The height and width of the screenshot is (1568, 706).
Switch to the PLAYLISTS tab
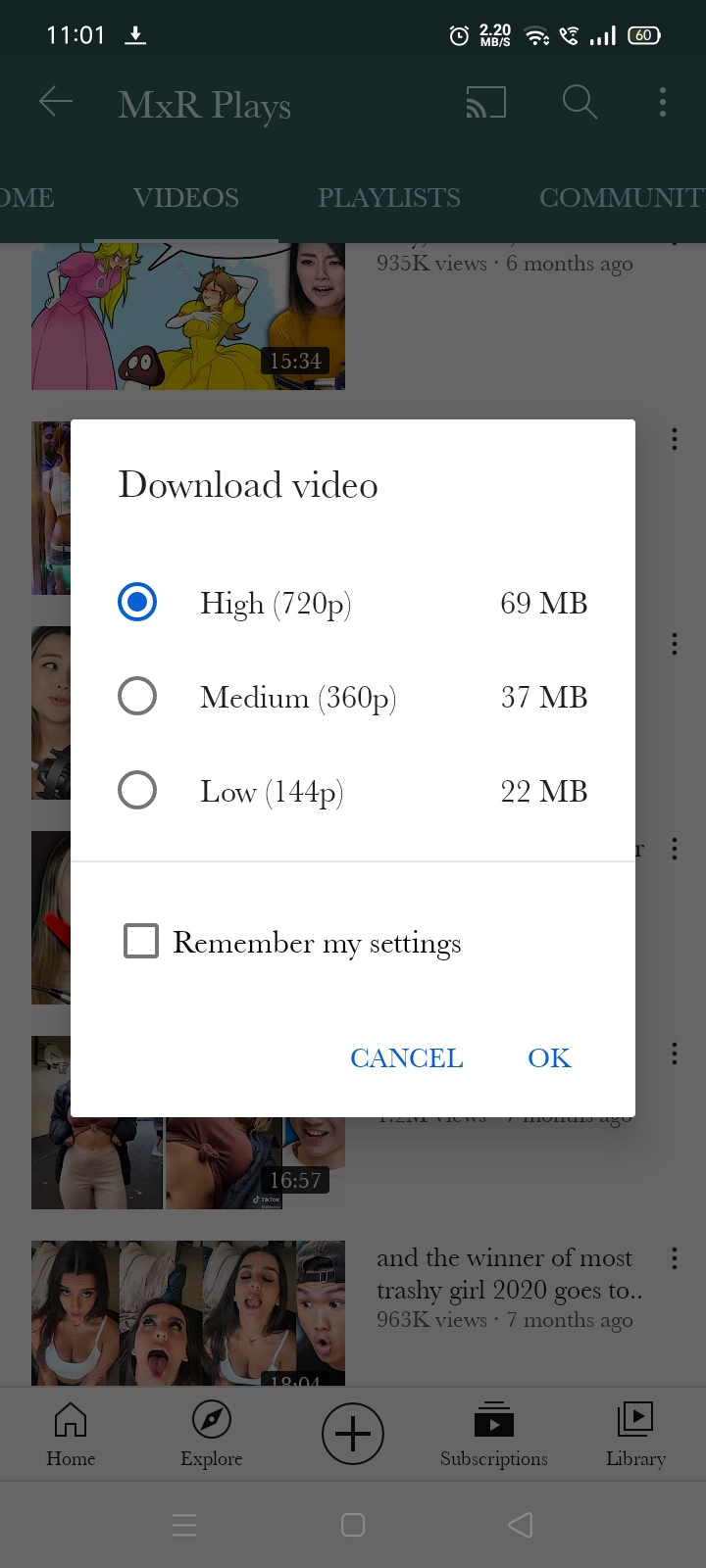pyautogui.click(x=388, y=198)
